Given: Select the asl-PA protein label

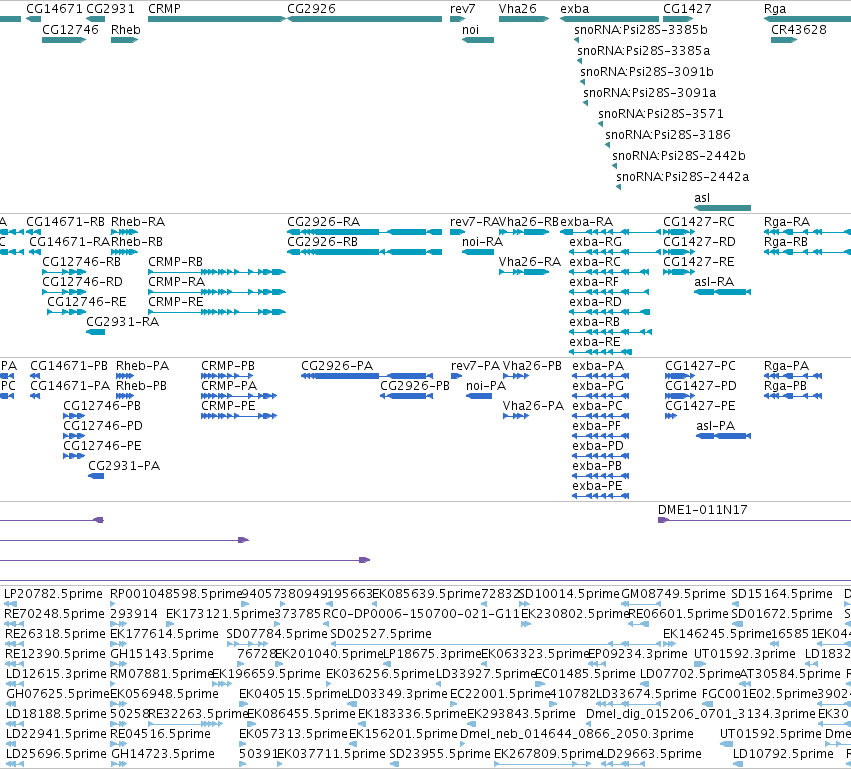Looking at the screenshot, I should pos(716,426).
